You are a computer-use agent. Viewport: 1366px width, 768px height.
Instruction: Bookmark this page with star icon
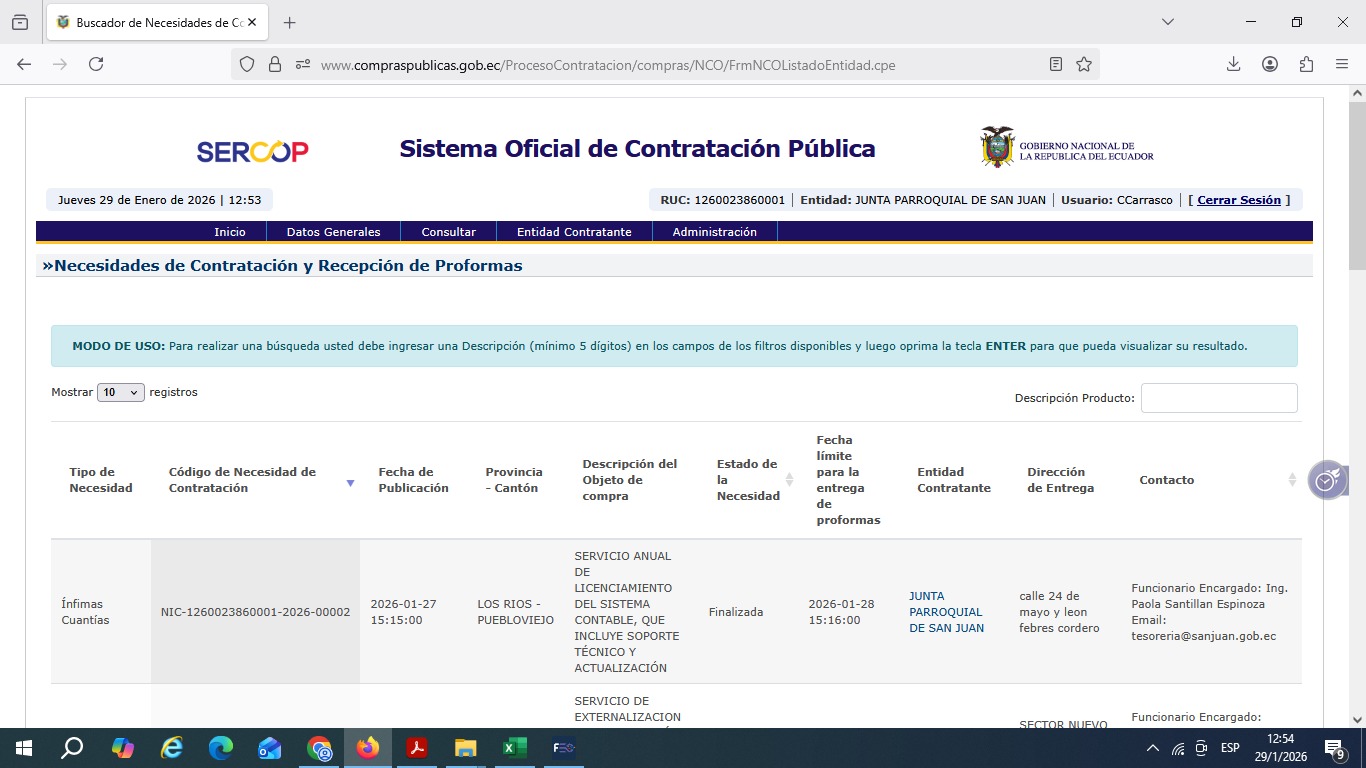coord(1084,64)
